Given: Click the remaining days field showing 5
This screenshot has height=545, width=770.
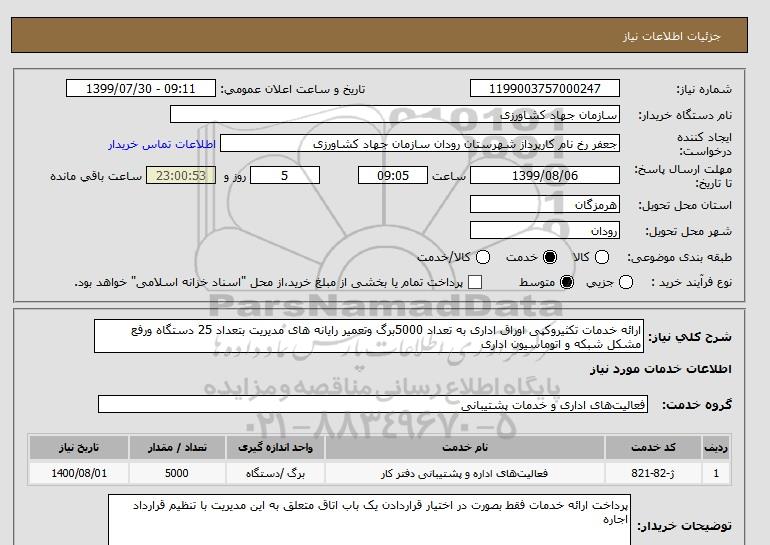Looking at the screenshot, I should coord(285,175).
